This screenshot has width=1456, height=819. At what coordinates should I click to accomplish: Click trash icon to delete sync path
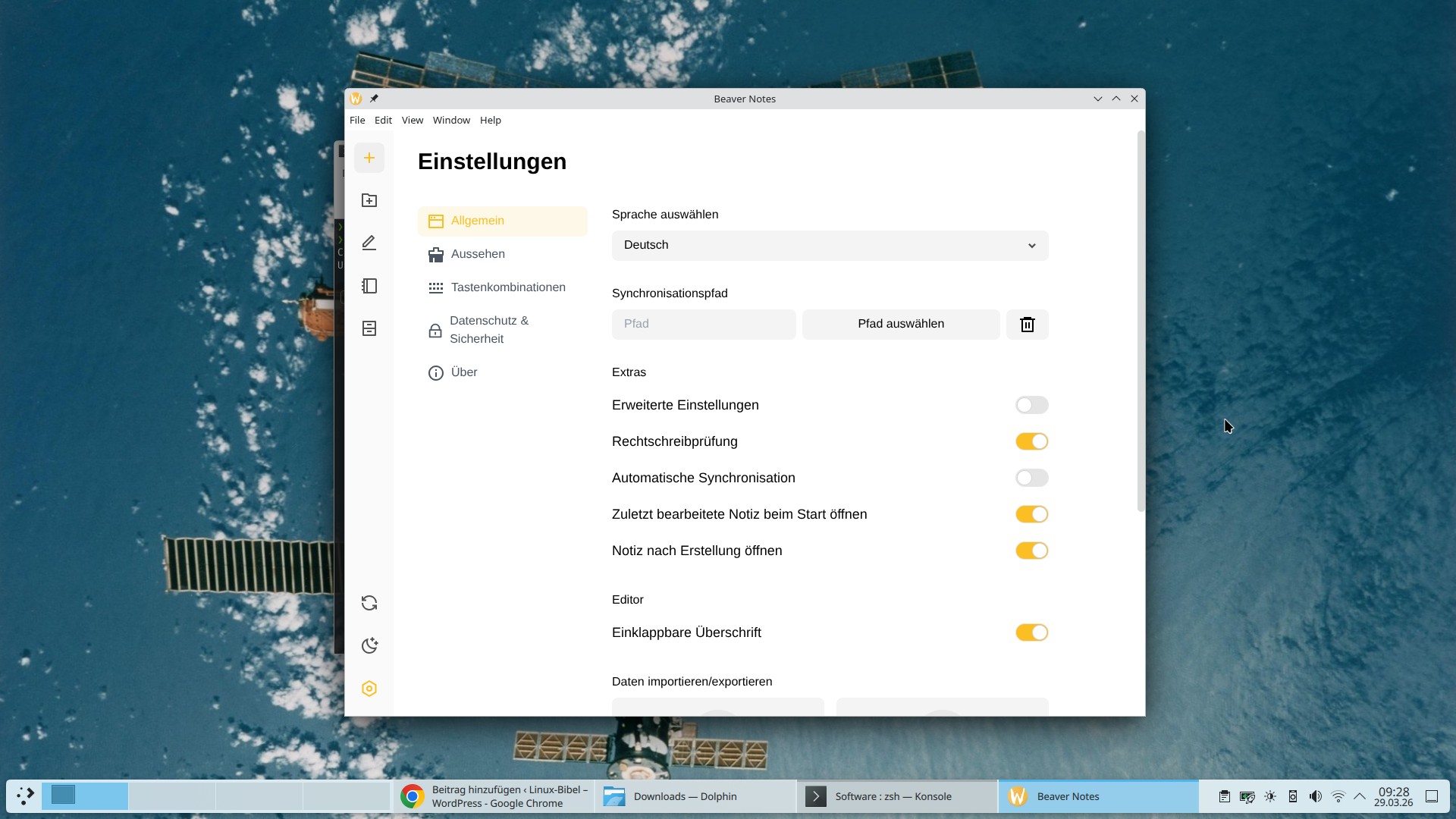click(1027, 325)
